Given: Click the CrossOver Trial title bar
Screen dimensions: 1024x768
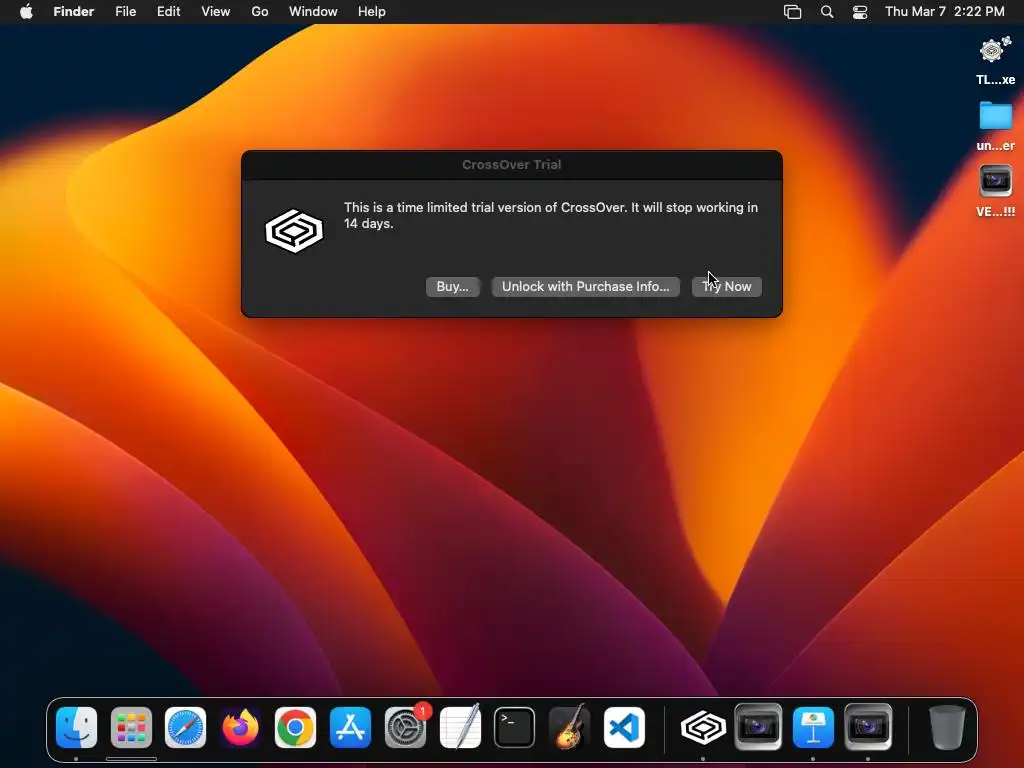Looking at the screenshot, I should [x=511, y=165].
